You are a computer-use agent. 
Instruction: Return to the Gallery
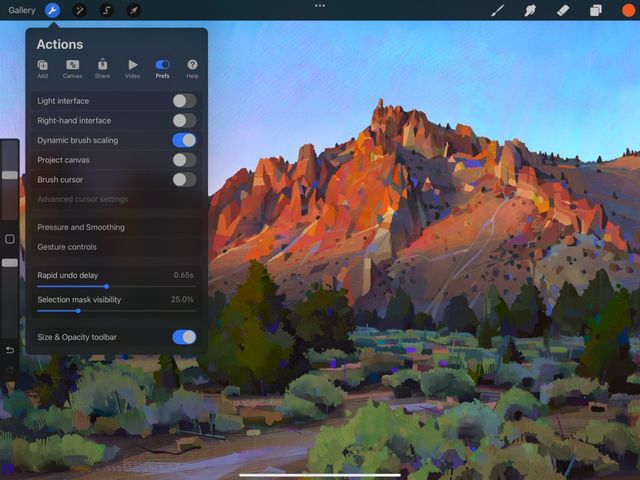tap(22, 10)
